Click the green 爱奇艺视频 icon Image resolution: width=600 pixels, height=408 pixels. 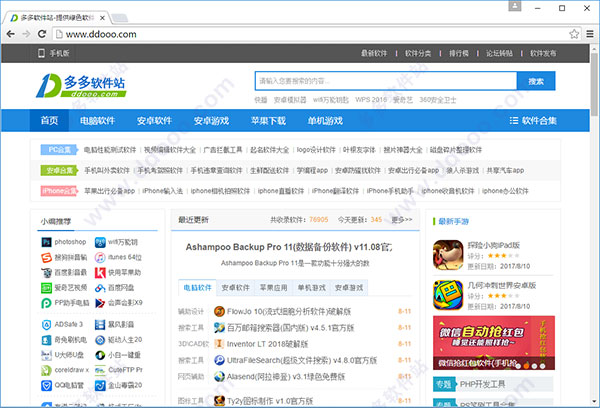[46, 288]
